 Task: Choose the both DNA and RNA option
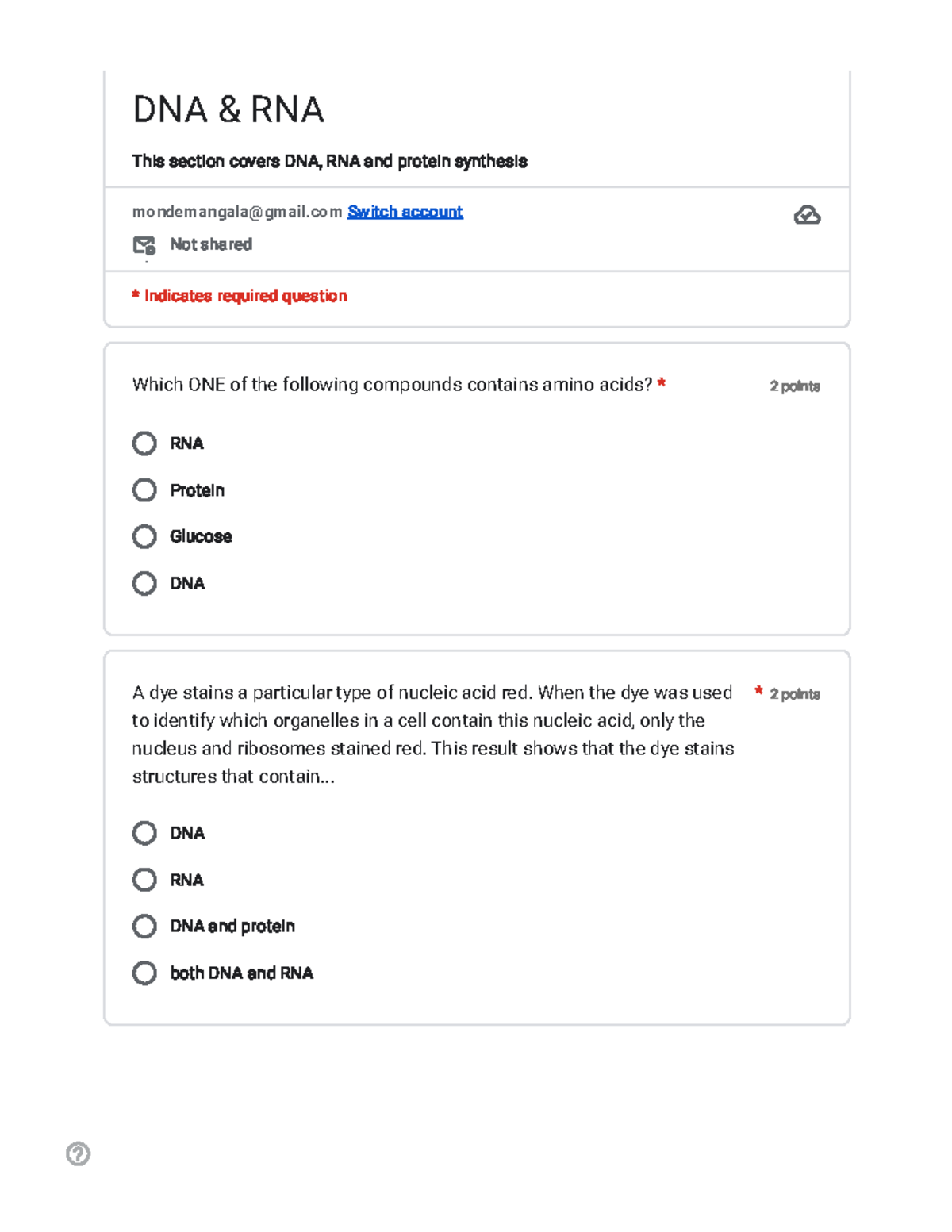(x=144, y=973)
